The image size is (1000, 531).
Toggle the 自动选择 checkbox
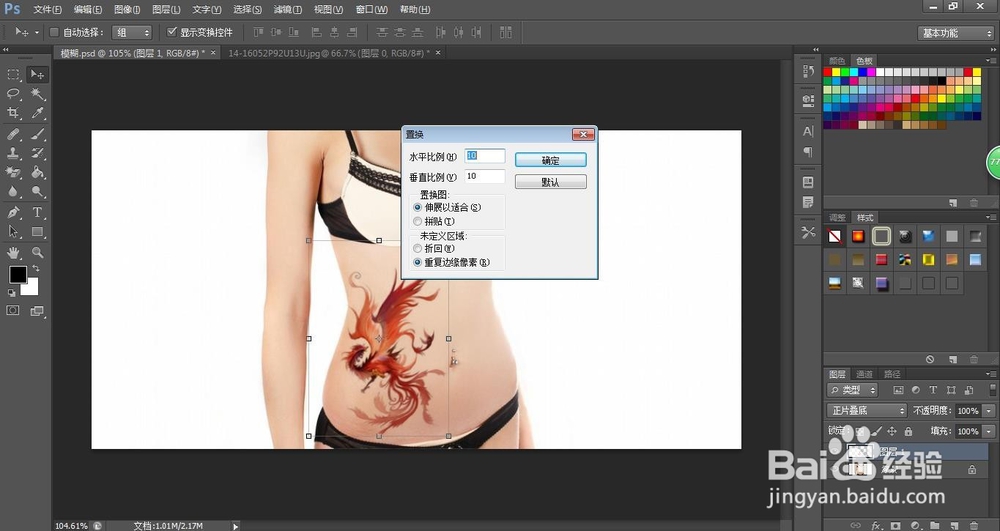point(54,32)
